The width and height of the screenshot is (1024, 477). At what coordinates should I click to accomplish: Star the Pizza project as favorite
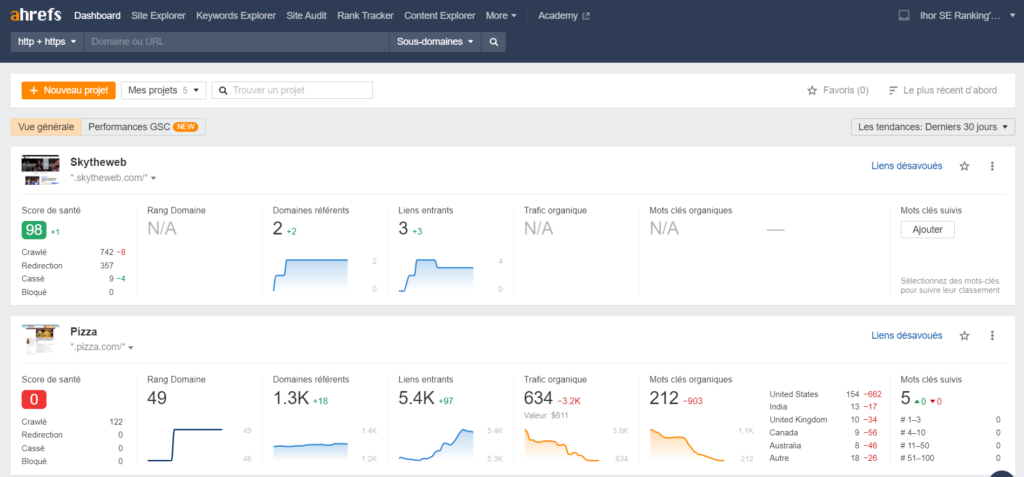[x=965, y=336]
